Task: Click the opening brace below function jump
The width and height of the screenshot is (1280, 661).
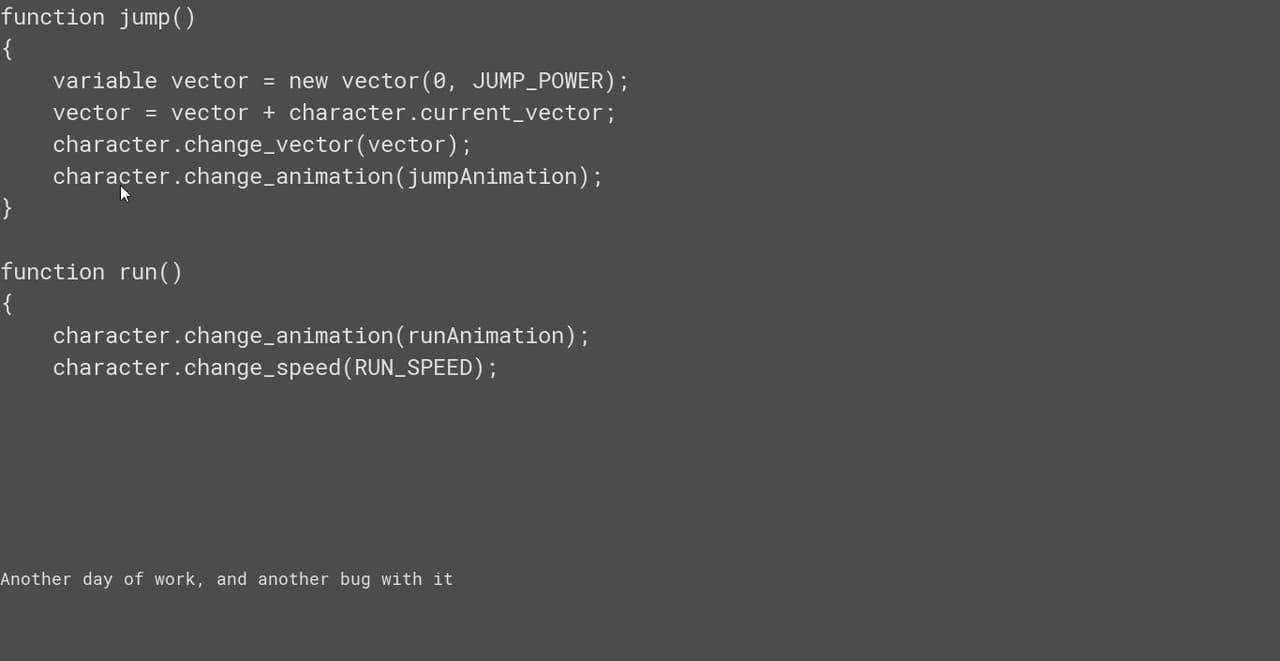Action: point(7,49)
